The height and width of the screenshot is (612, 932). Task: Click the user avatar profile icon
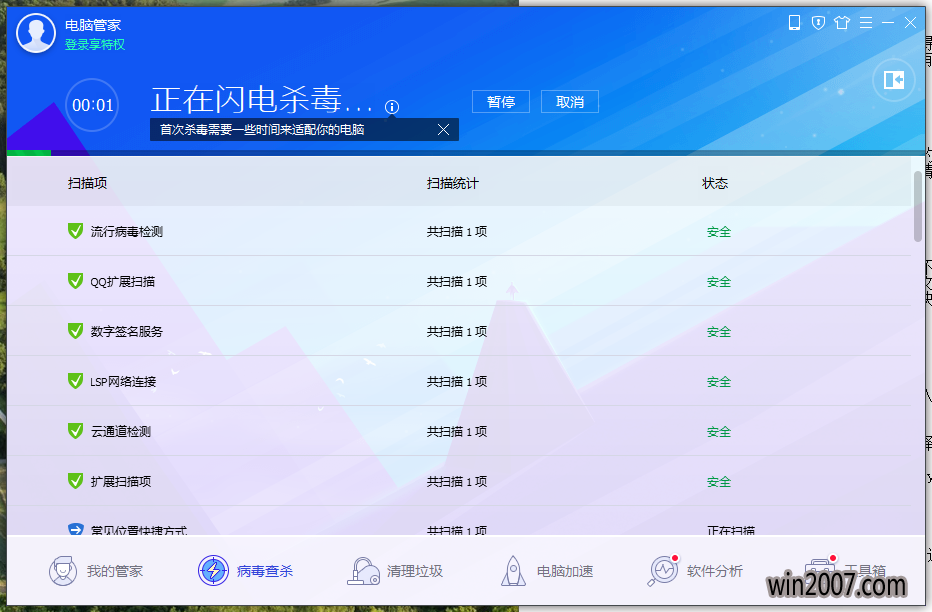pyautogui.click(x=36, y=33)
